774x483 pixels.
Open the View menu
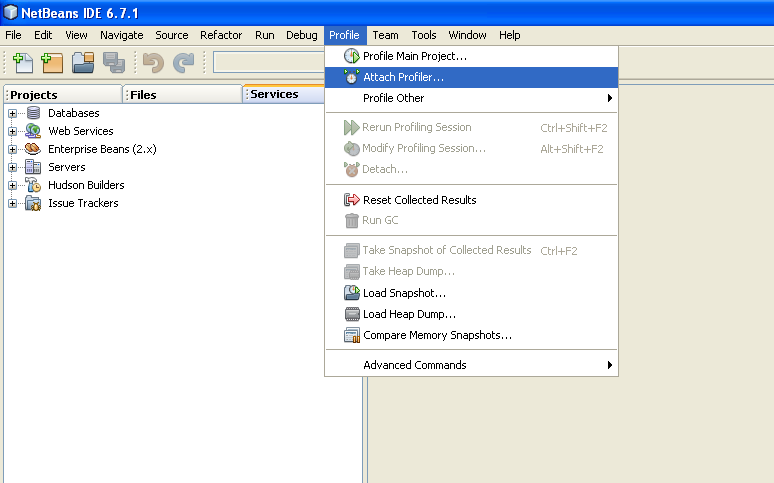[76, 35]
